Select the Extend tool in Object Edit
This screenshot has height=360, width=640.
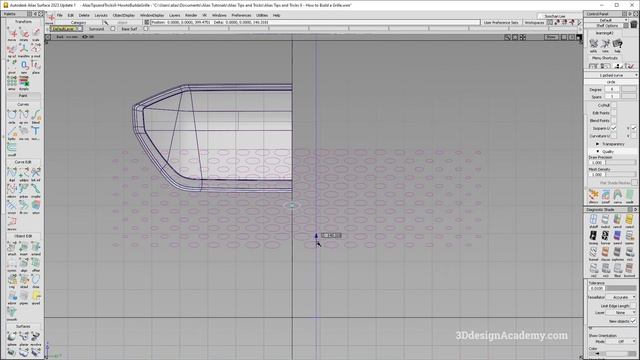36,247
